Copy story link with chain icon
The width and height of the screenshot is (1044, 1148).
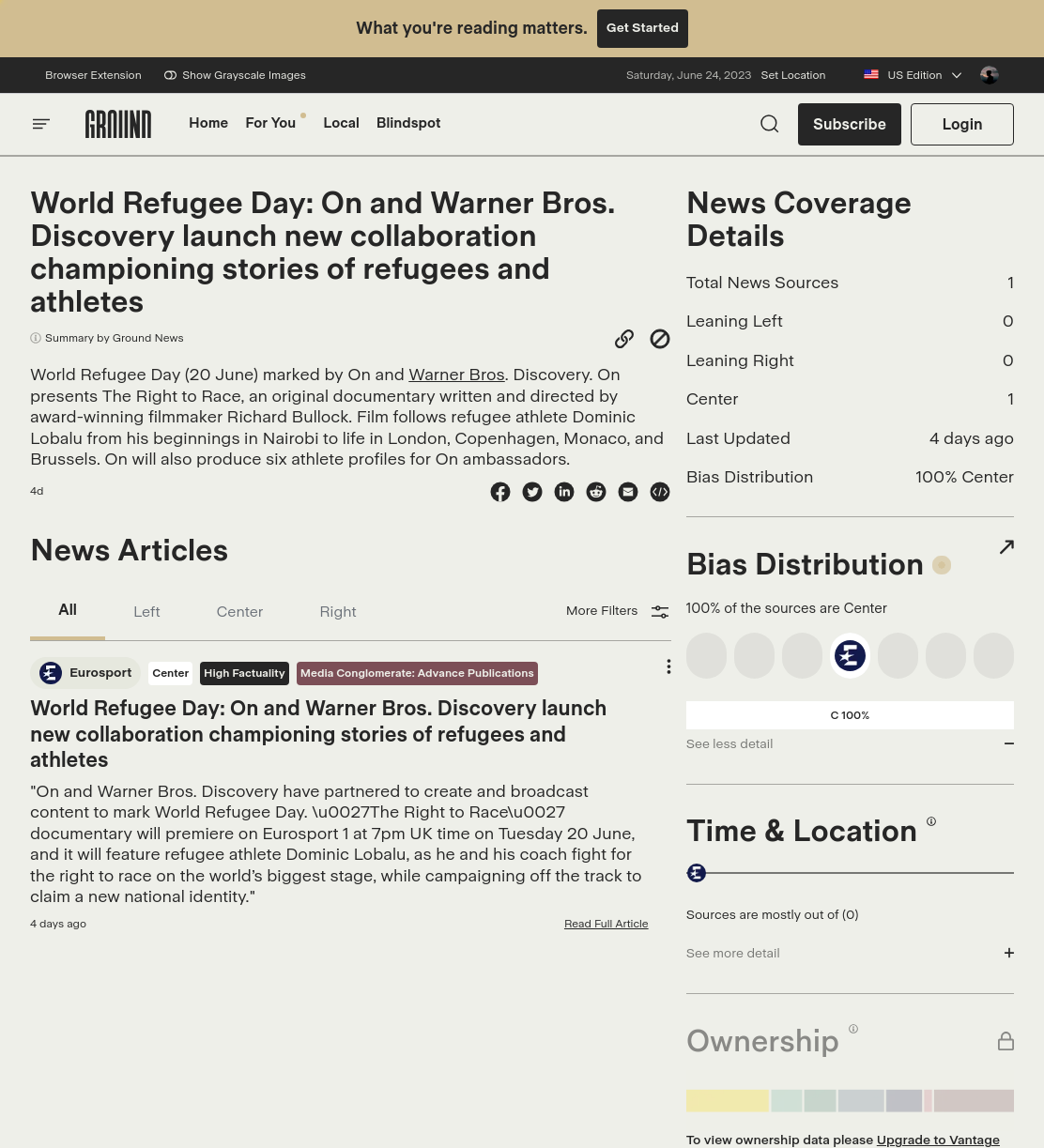(x=624, y=339)
